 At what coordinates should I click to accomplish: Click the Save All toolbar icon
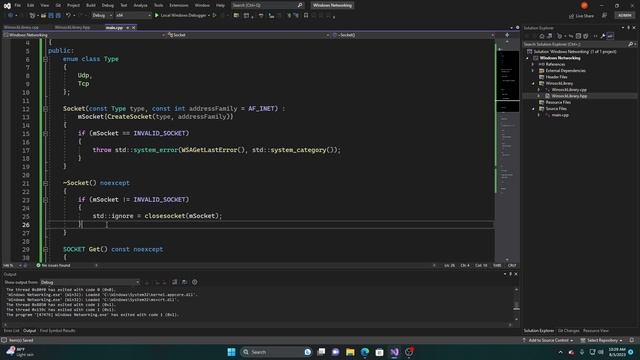point(58,16)
